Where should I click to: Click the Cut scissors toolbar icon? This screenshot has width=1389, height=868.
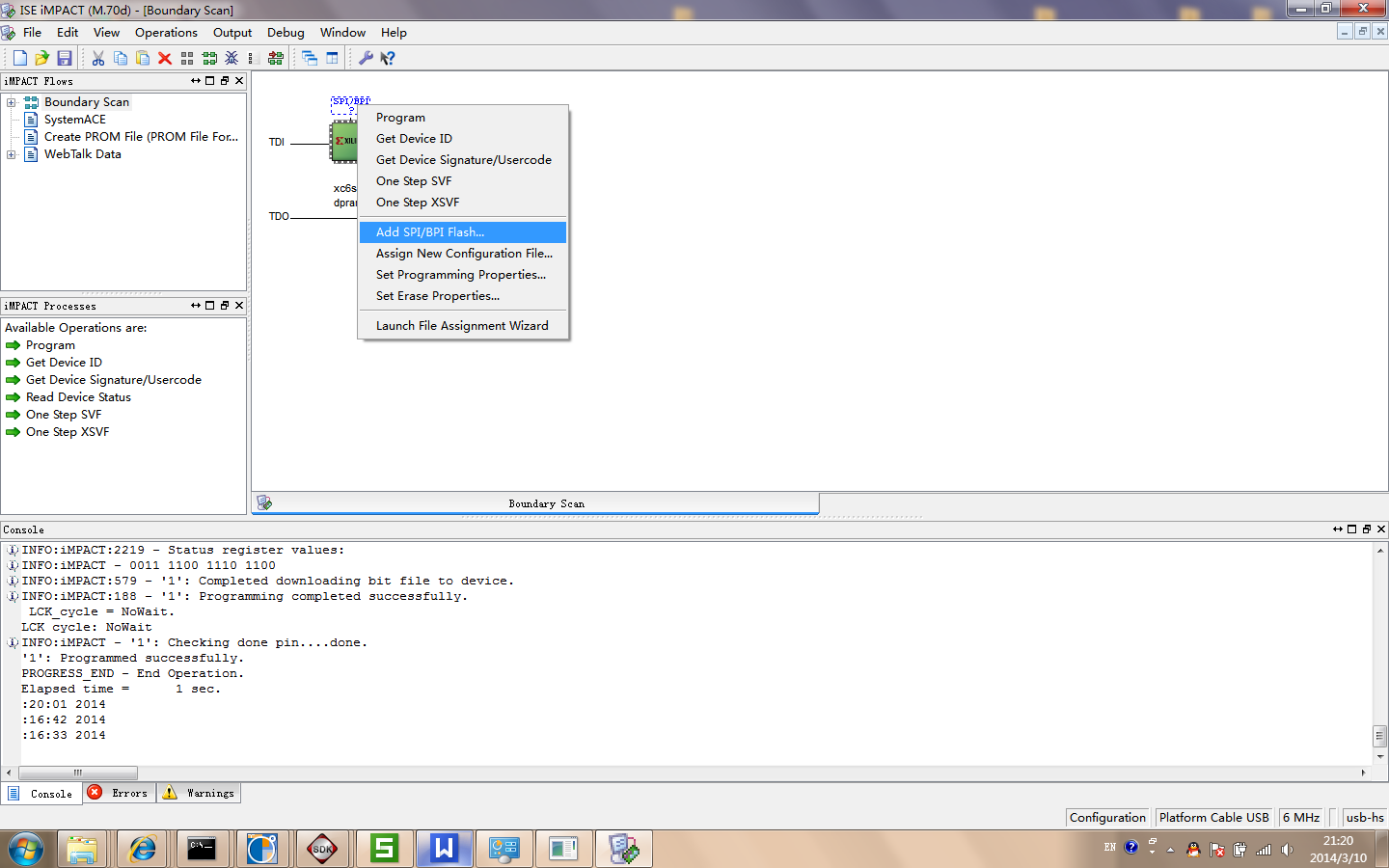pyautogui.click(x=98, y=58)
